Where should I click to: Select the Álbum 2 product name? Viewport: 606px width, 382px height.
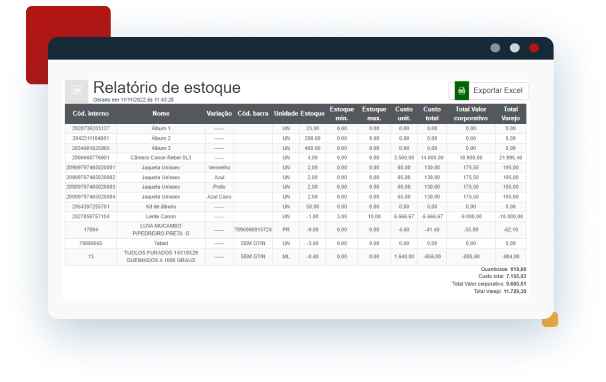pos(161,138)
